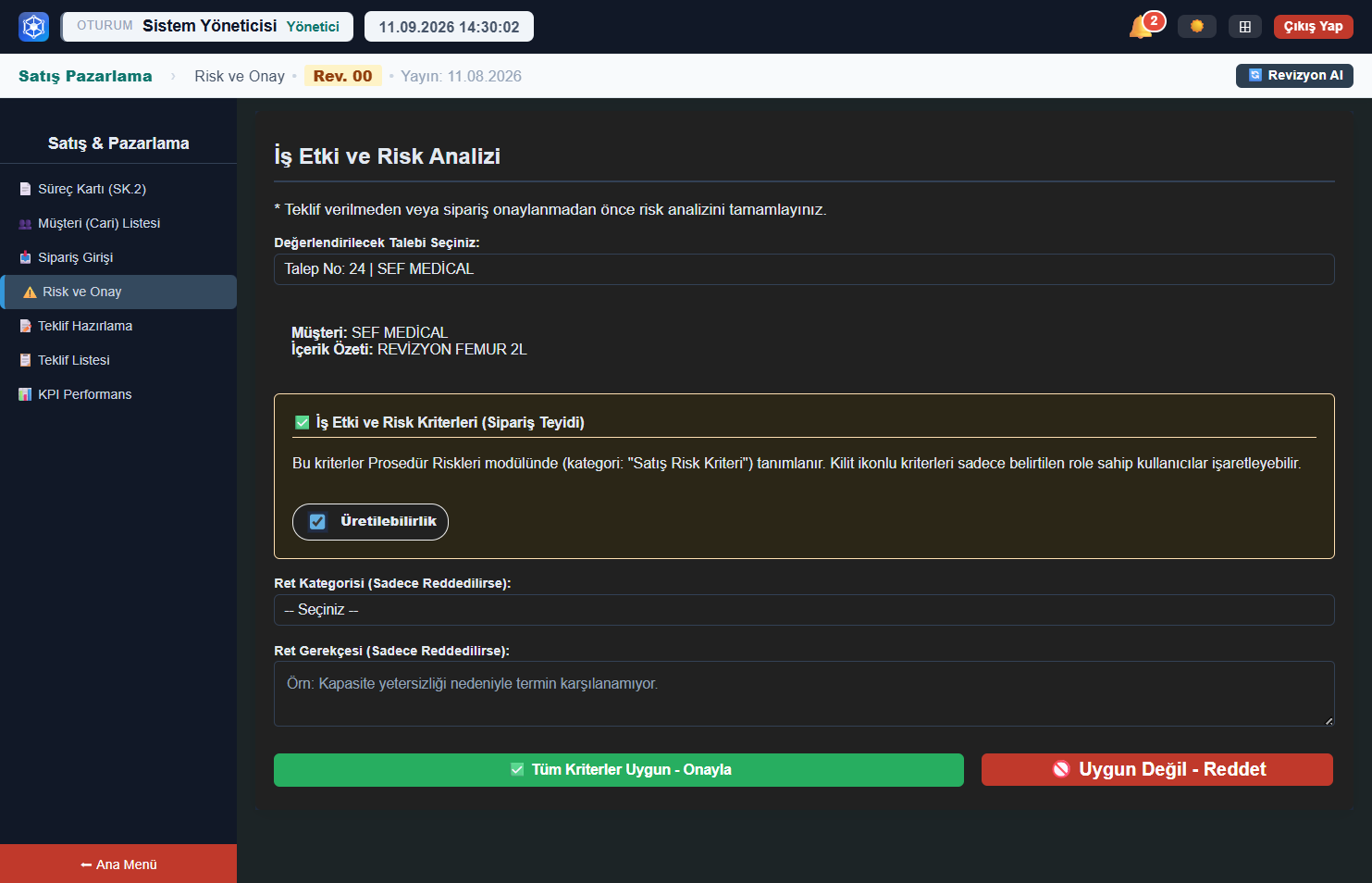Open Sipariş Girişi page
This screenshot has width=1372, height=883.
tap(118, 257)
